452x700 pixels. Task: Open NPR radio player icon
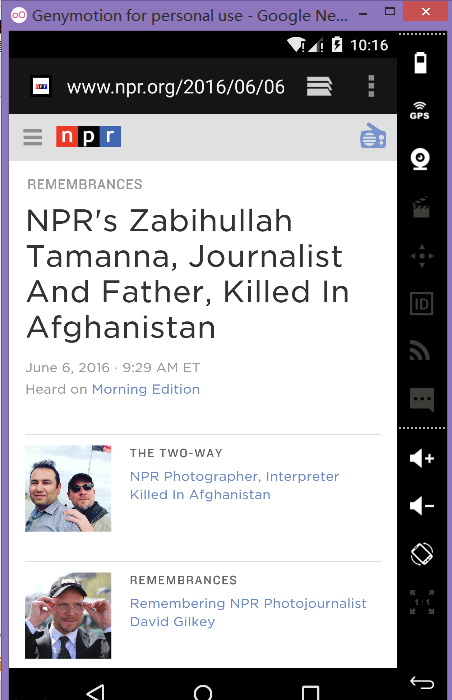click(x=373, y=136)
